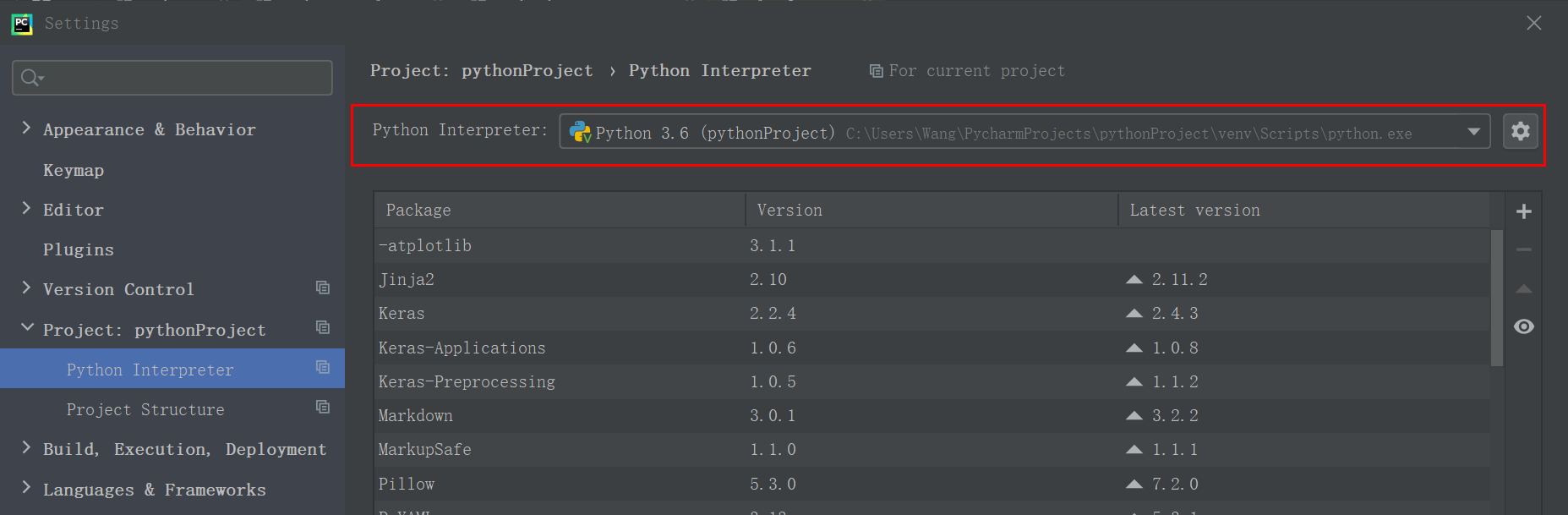This screenshot has height=515, width=1568.
Task: Click upgrade arrow icon for Keras-Applications
Action: pos(1134,348)
